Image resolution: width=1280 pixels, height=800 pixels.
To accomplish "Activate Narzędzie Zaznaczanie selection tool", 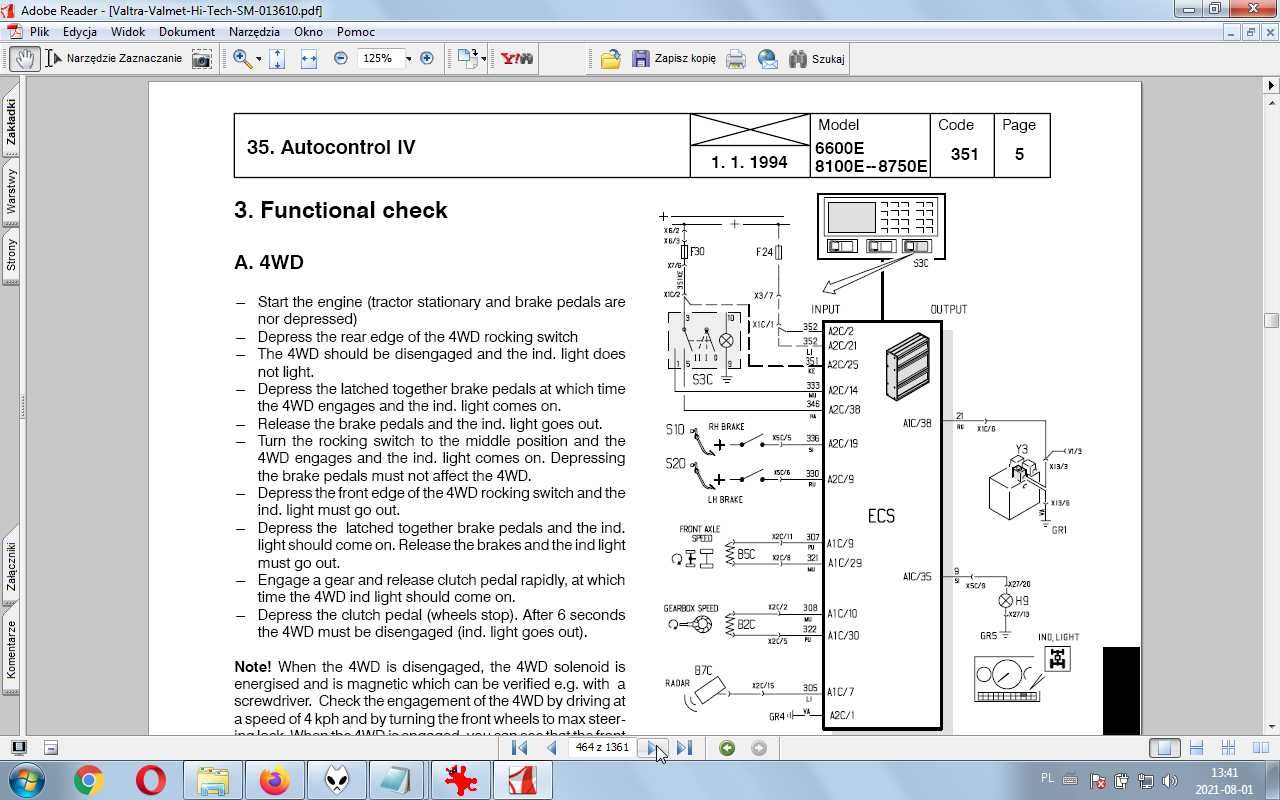I will pyautogui.click(x=116, y=59).
